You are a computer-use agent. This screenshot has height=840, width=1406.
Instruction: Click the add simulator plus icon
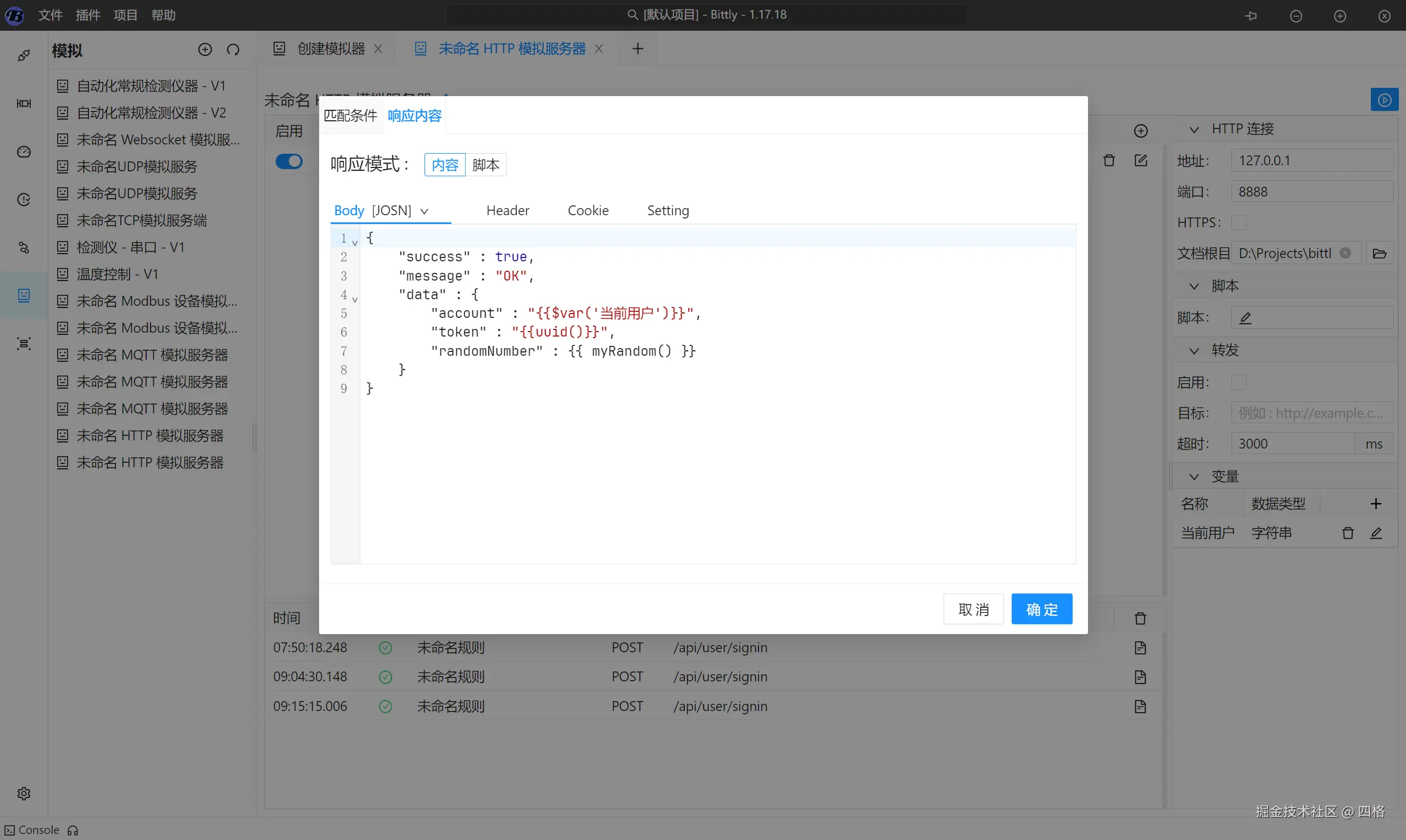click(205, 50)
